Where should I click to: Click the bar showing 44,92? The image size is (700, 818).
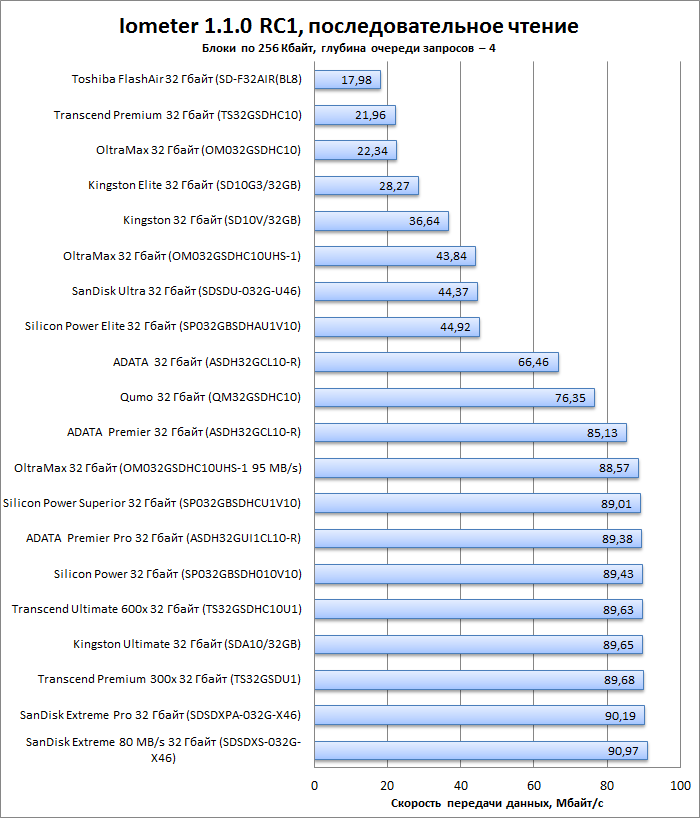(x=397, y=327)
